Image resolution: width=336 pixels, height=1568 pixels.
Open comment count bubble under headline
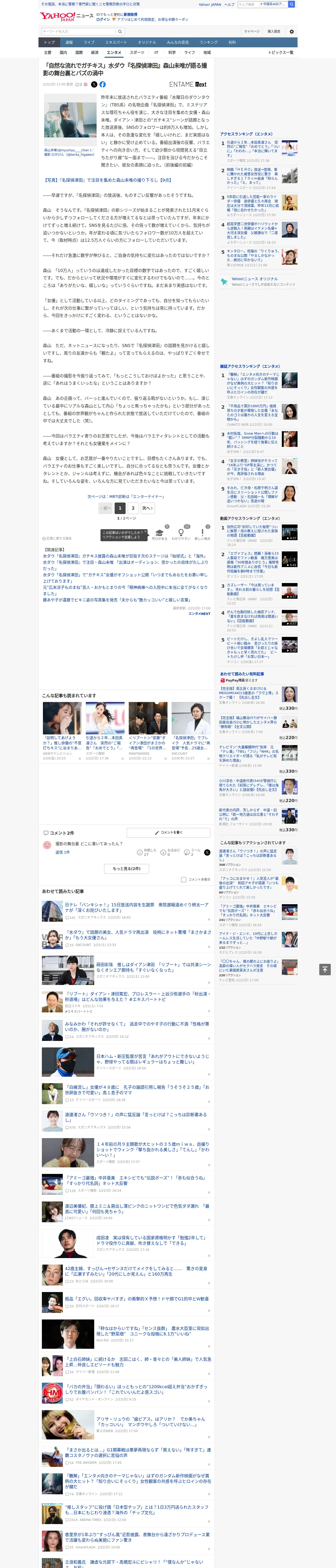79,85
